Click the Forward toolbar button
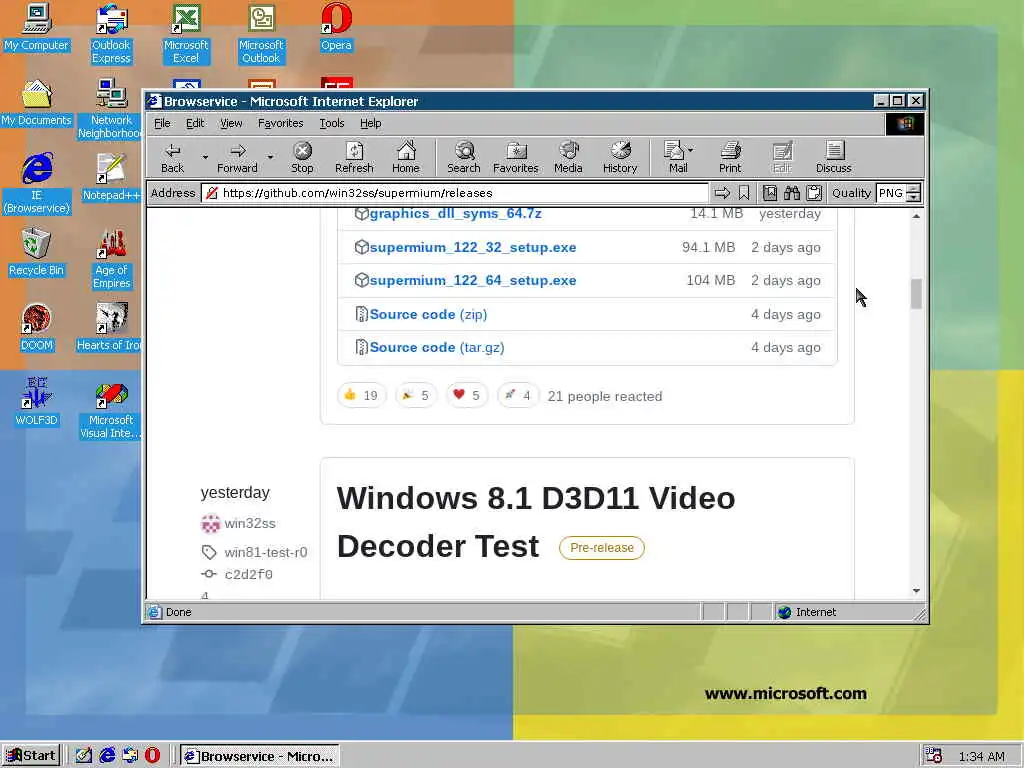Viewport: 1024px width, 768px height. click(237, 157)
